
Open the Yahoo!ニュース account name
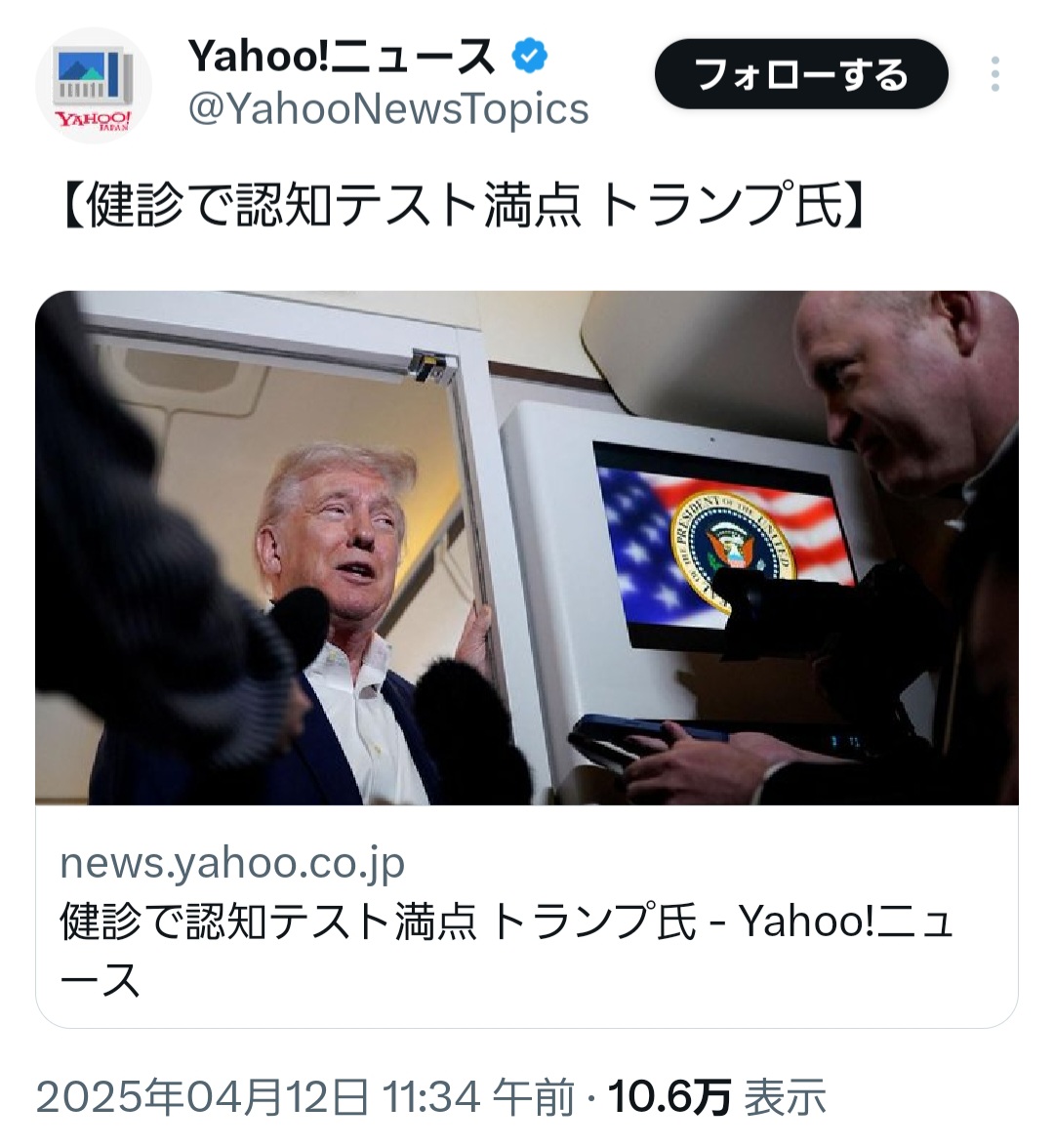click(342, 56)
